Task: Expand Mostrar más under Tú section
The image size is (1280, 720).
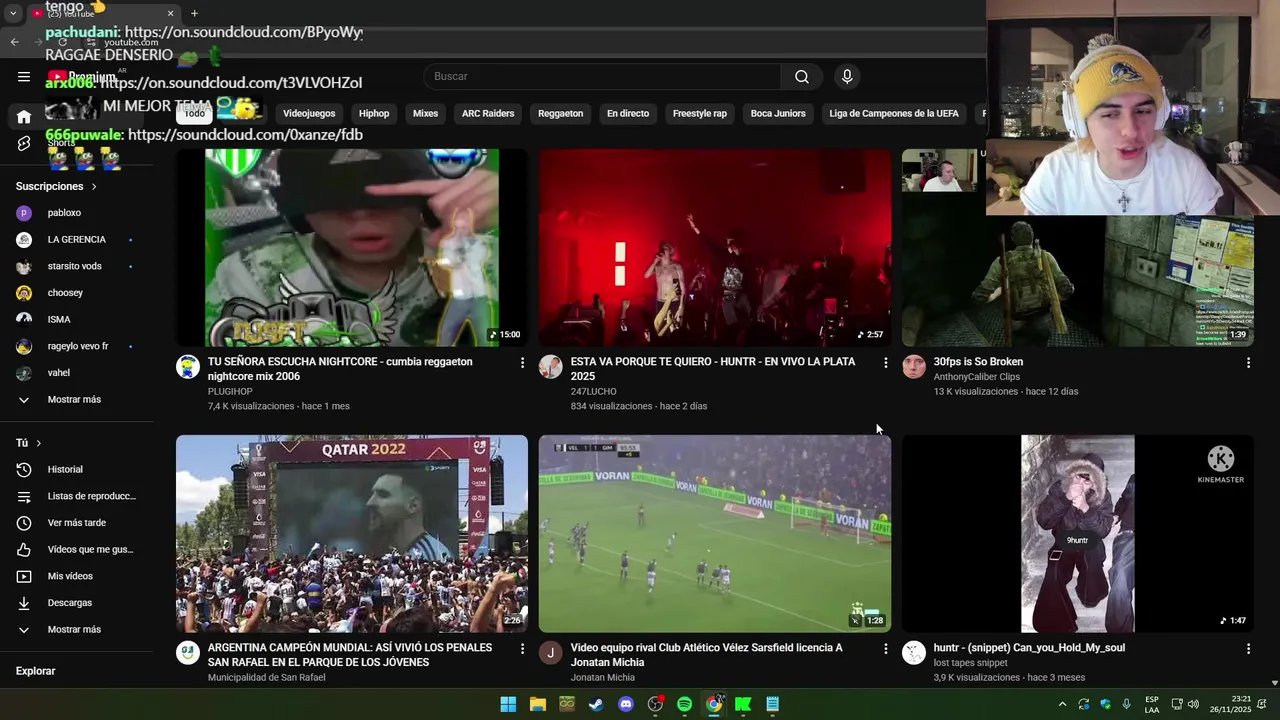Action: coord(76,630)
